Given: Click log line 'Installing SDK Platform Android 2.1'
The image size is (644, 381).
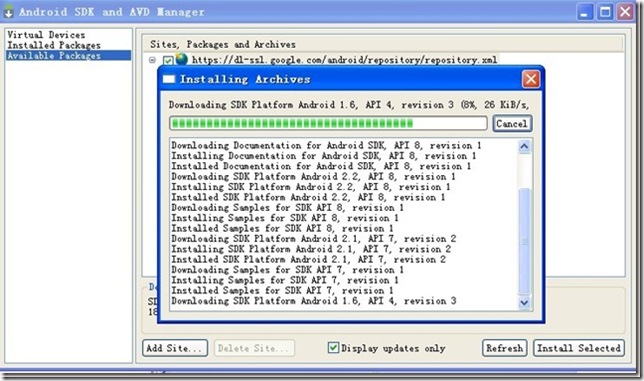Looking at the screenshot, I should (x=311, y=249).
